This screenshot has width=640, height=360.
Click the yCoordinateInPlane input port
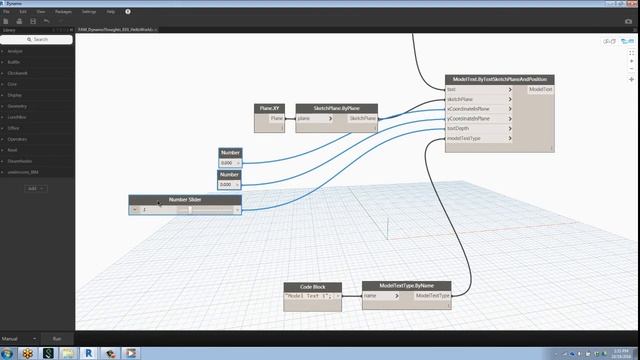(x=479, y=119)
